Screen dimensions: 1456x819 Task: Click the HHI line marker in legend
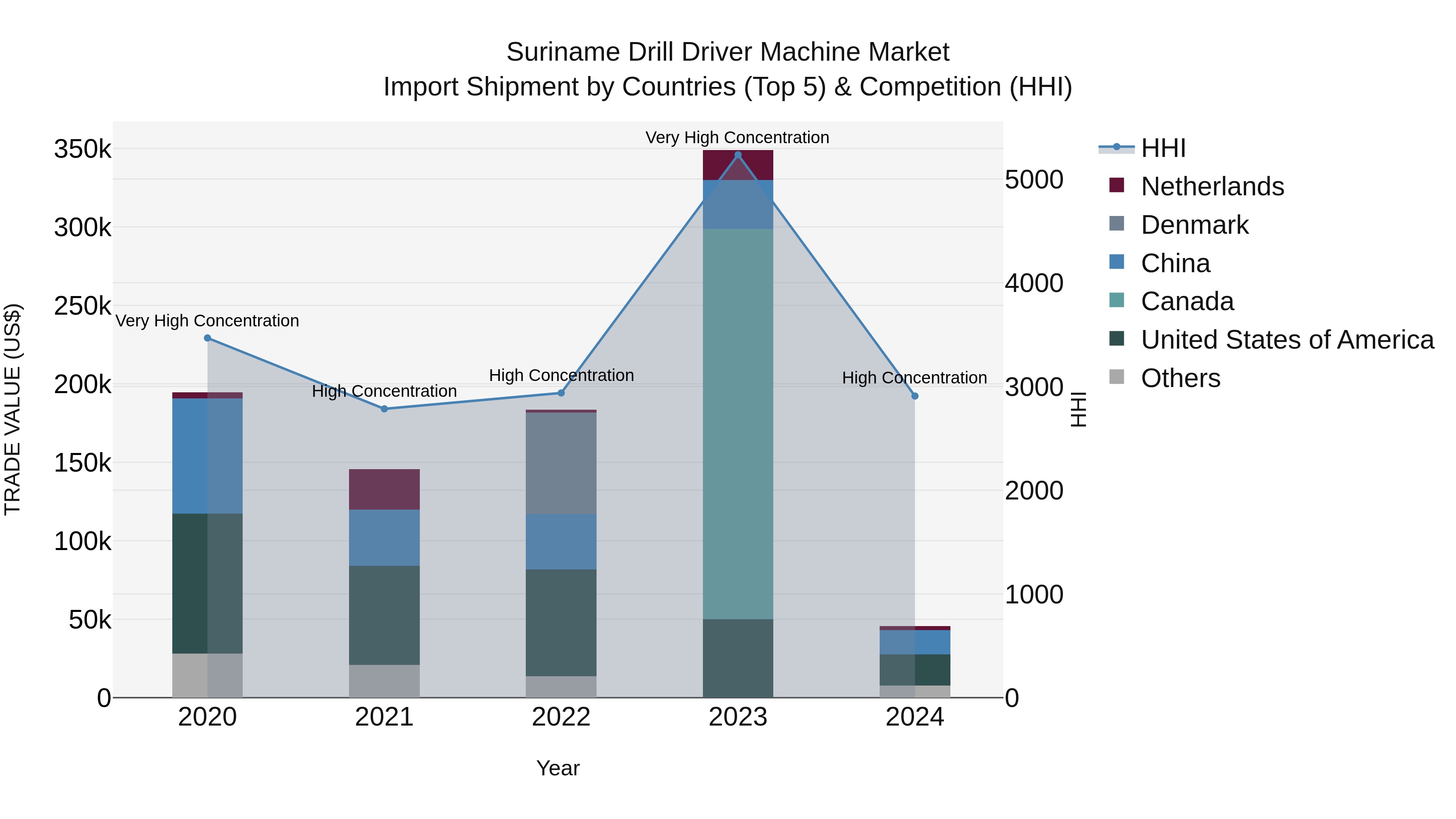click(1116, 147)
